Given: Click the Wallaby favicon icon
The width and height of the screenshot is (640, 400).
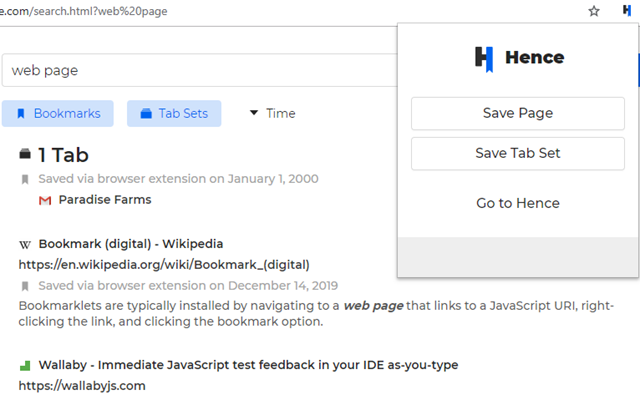Looking at the screenshot, I should tap(25, 365).
